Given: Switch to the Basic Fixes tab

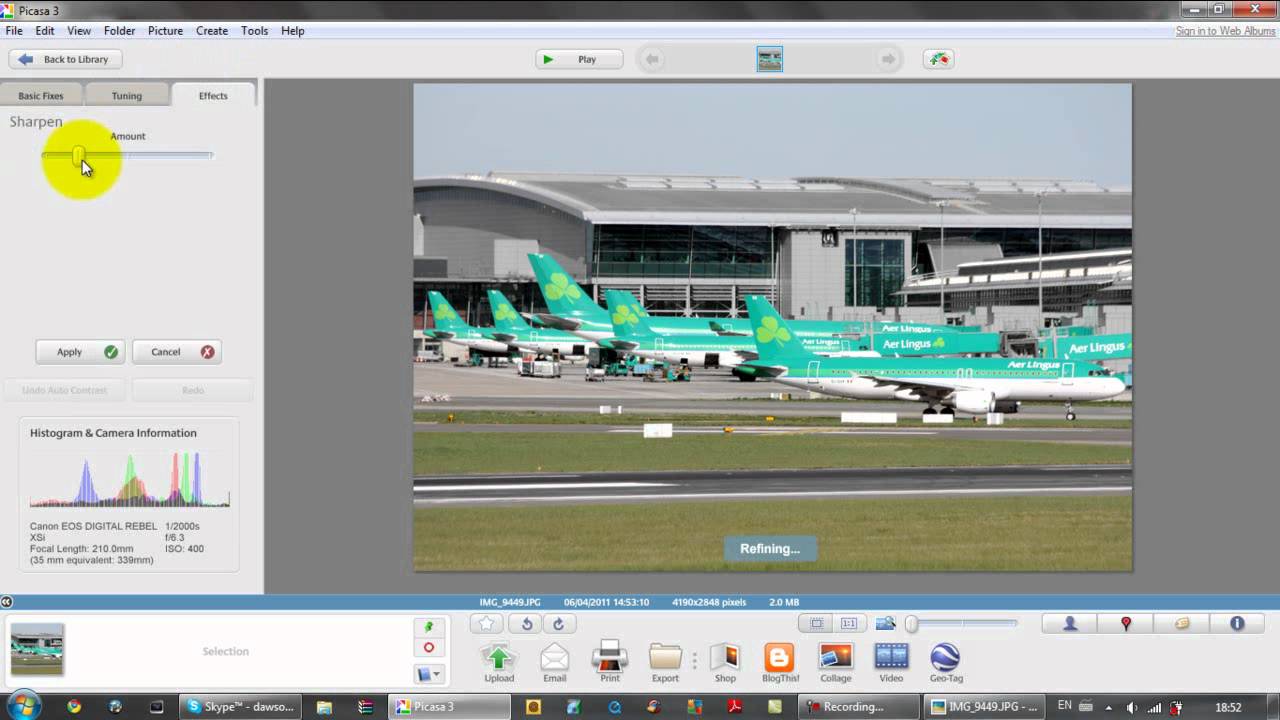Looking at the screenshot, I should tap(41, 96).
